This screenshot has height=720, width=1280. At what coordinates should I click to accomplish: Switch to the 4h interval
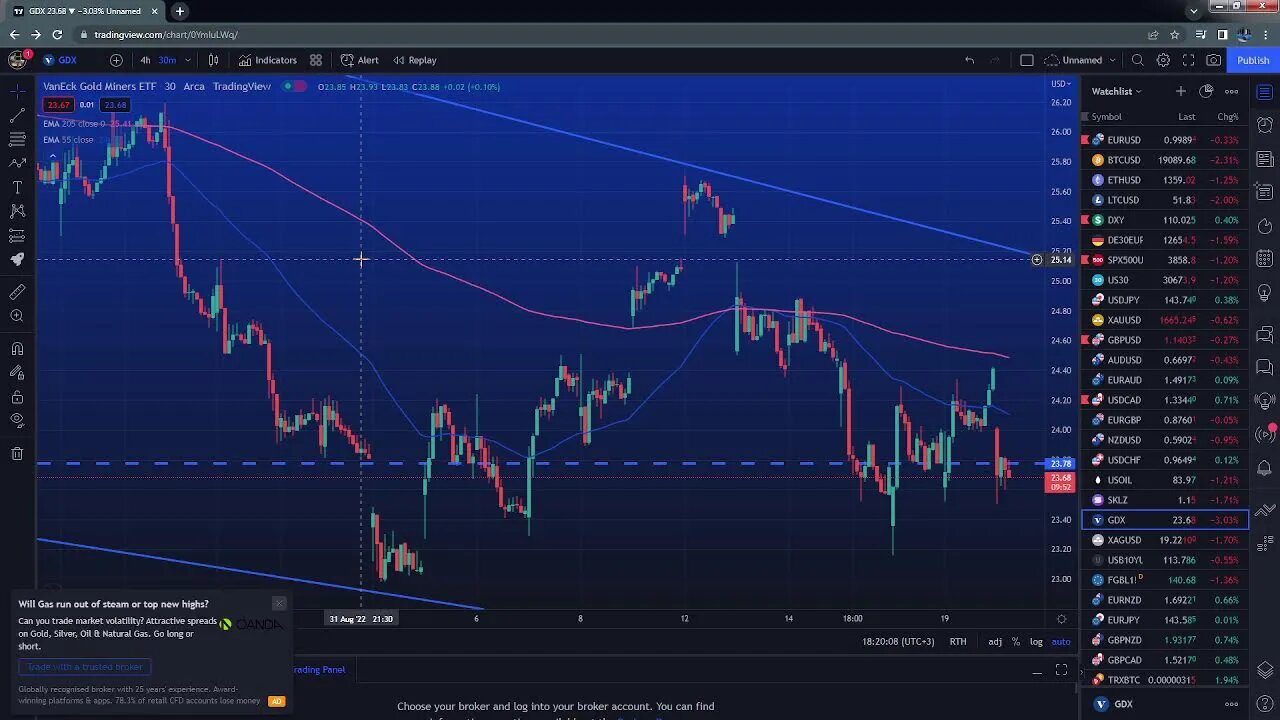[145, 60]
